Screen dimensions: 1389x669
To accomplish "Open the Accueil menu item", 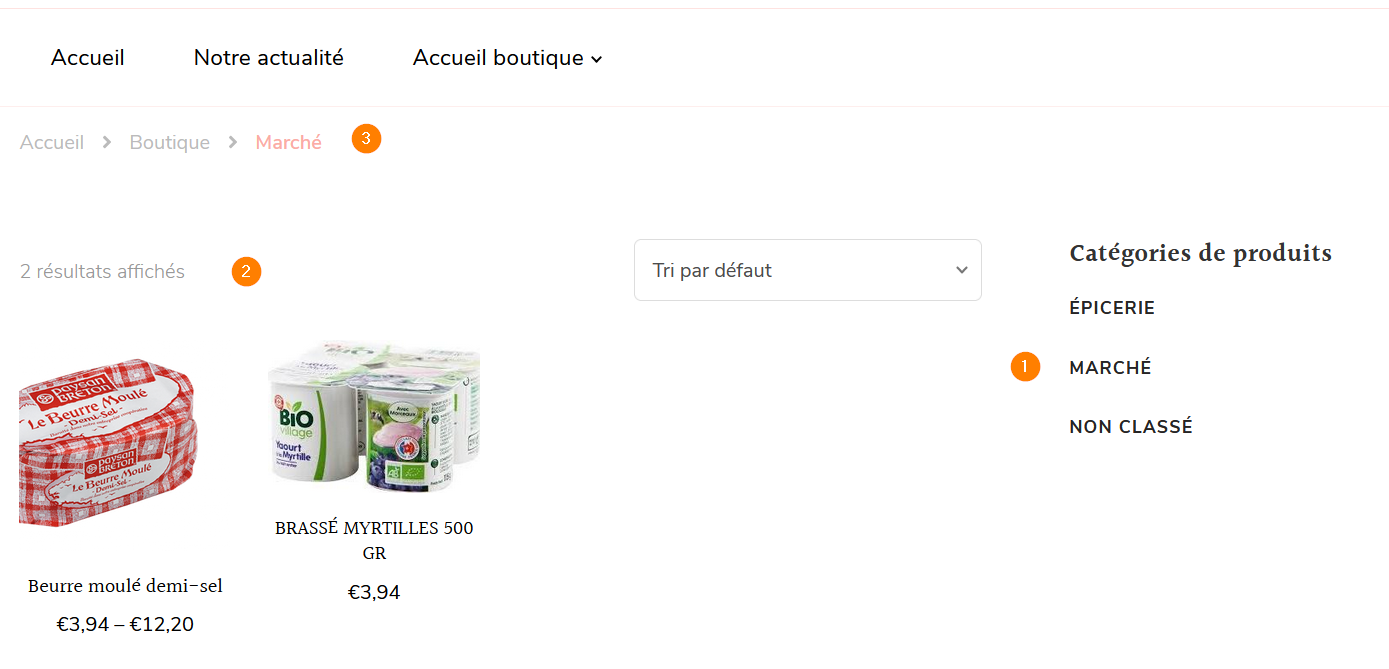I will [x=88, y=58].
